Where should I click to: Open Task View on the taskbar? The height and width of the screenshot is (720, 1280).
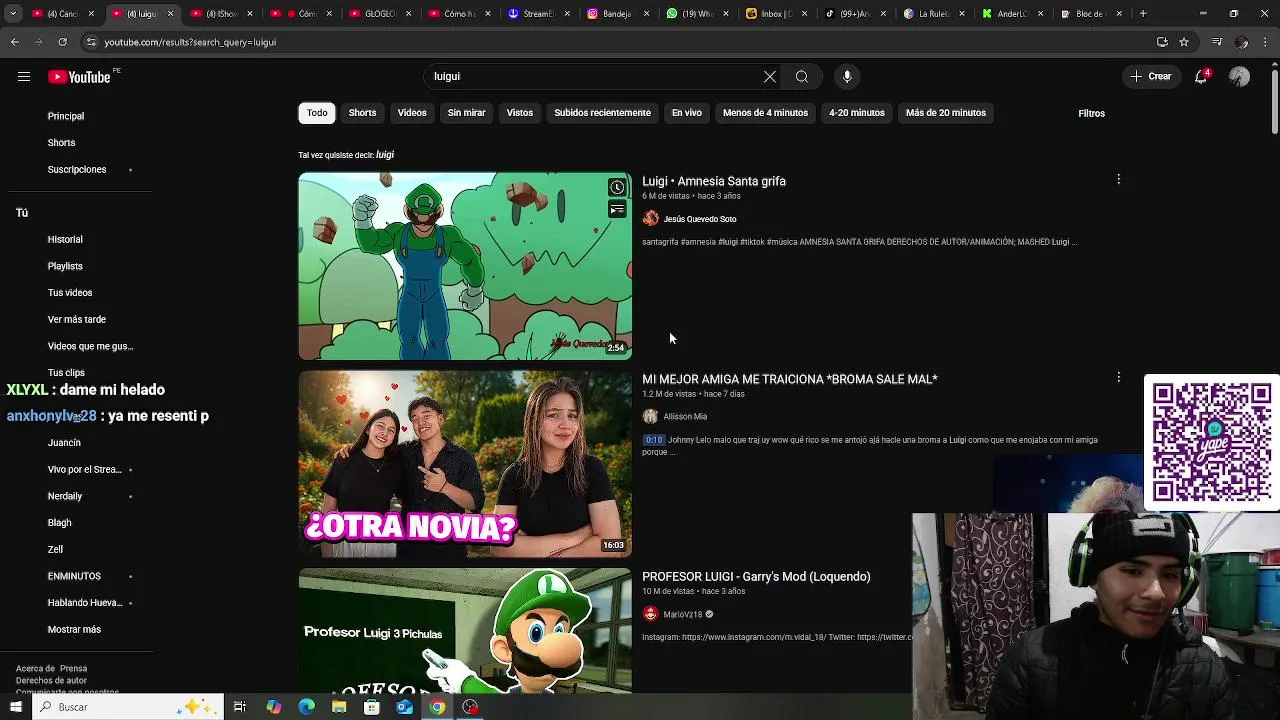(x=240, y=707)
